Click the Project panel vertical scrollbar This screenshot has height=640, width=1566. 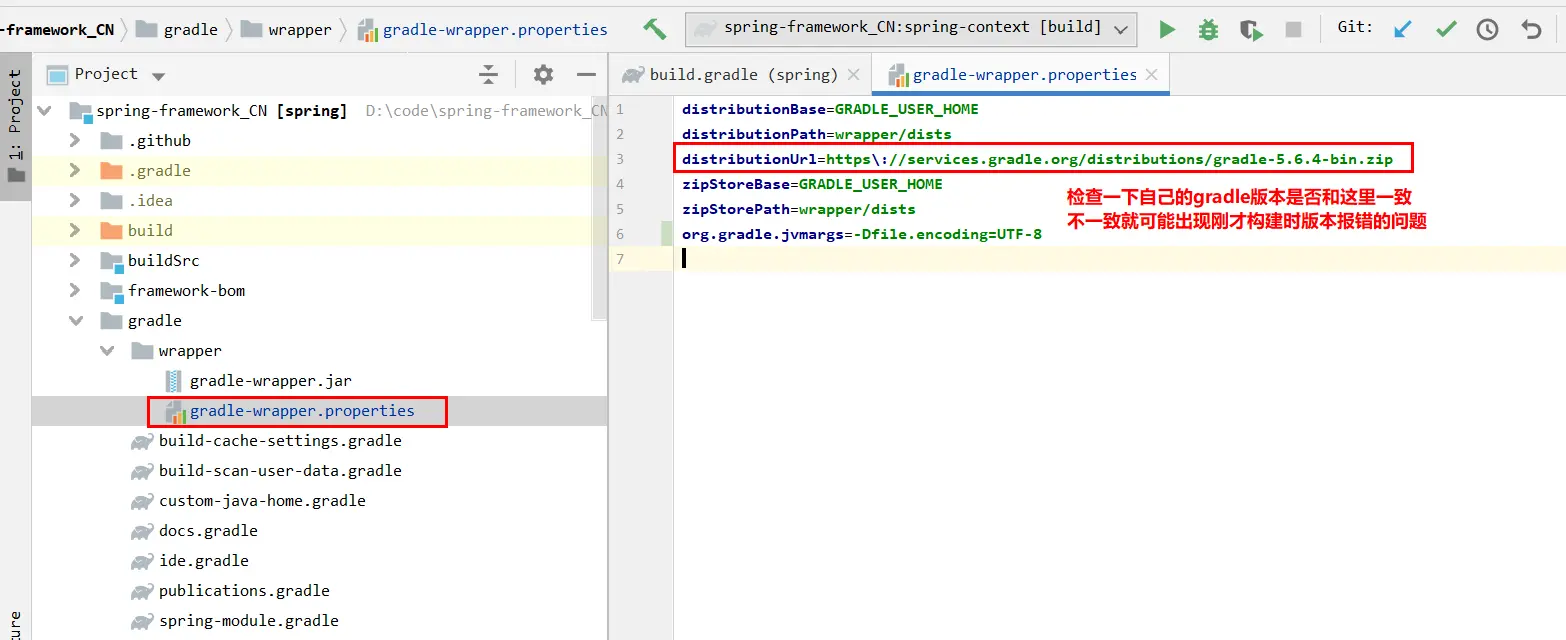(600, 208)
